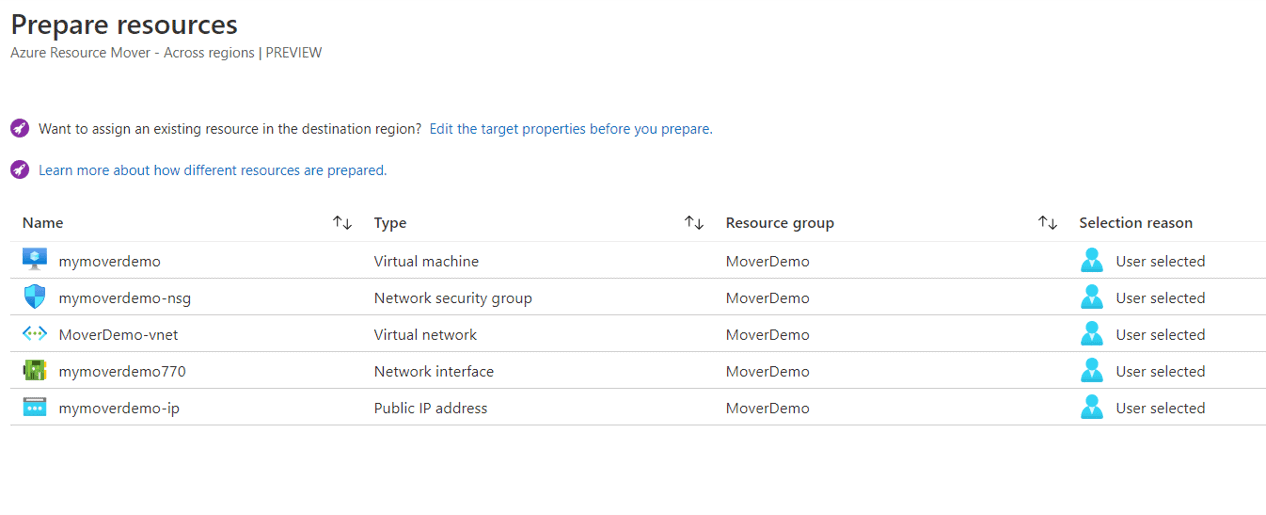Click the Selection reason column header

point(1136,223)
